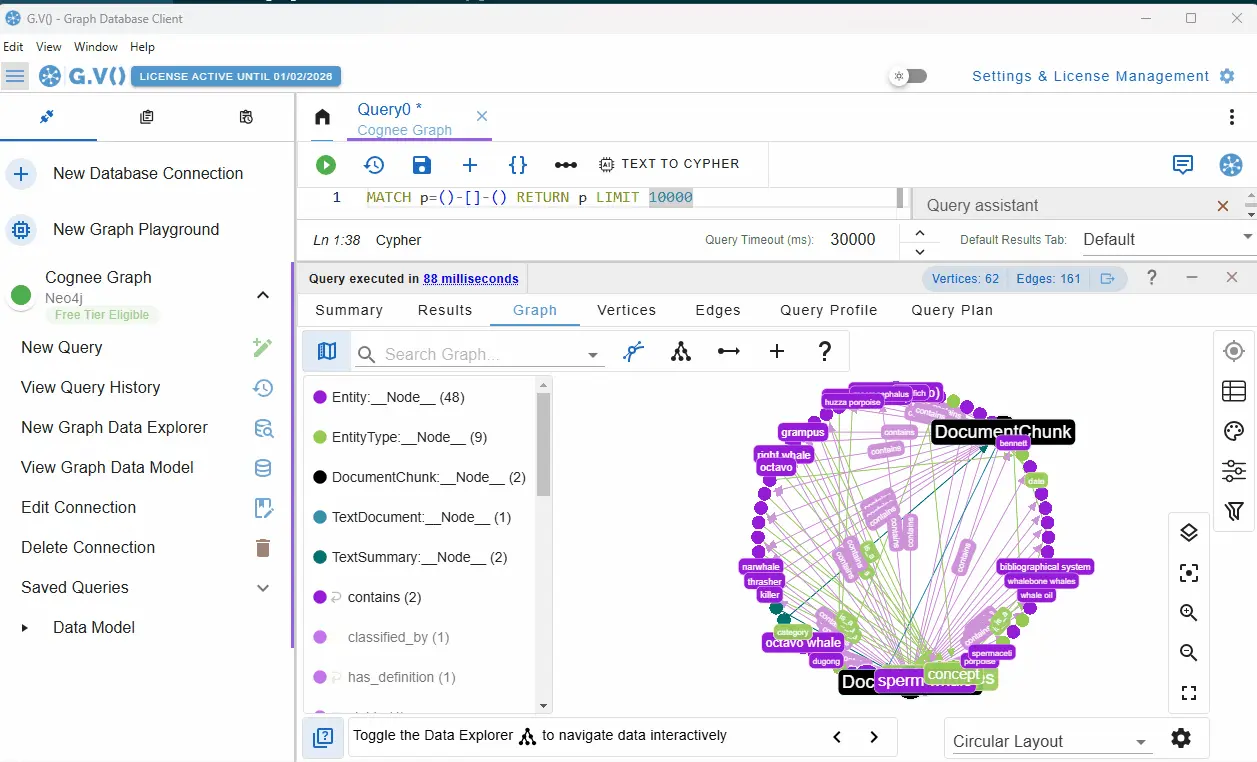Image resolution: width=1257 pixels, height=762 pixels.
Task: Open the palette styling icon
Action: tap(1234, 431)
